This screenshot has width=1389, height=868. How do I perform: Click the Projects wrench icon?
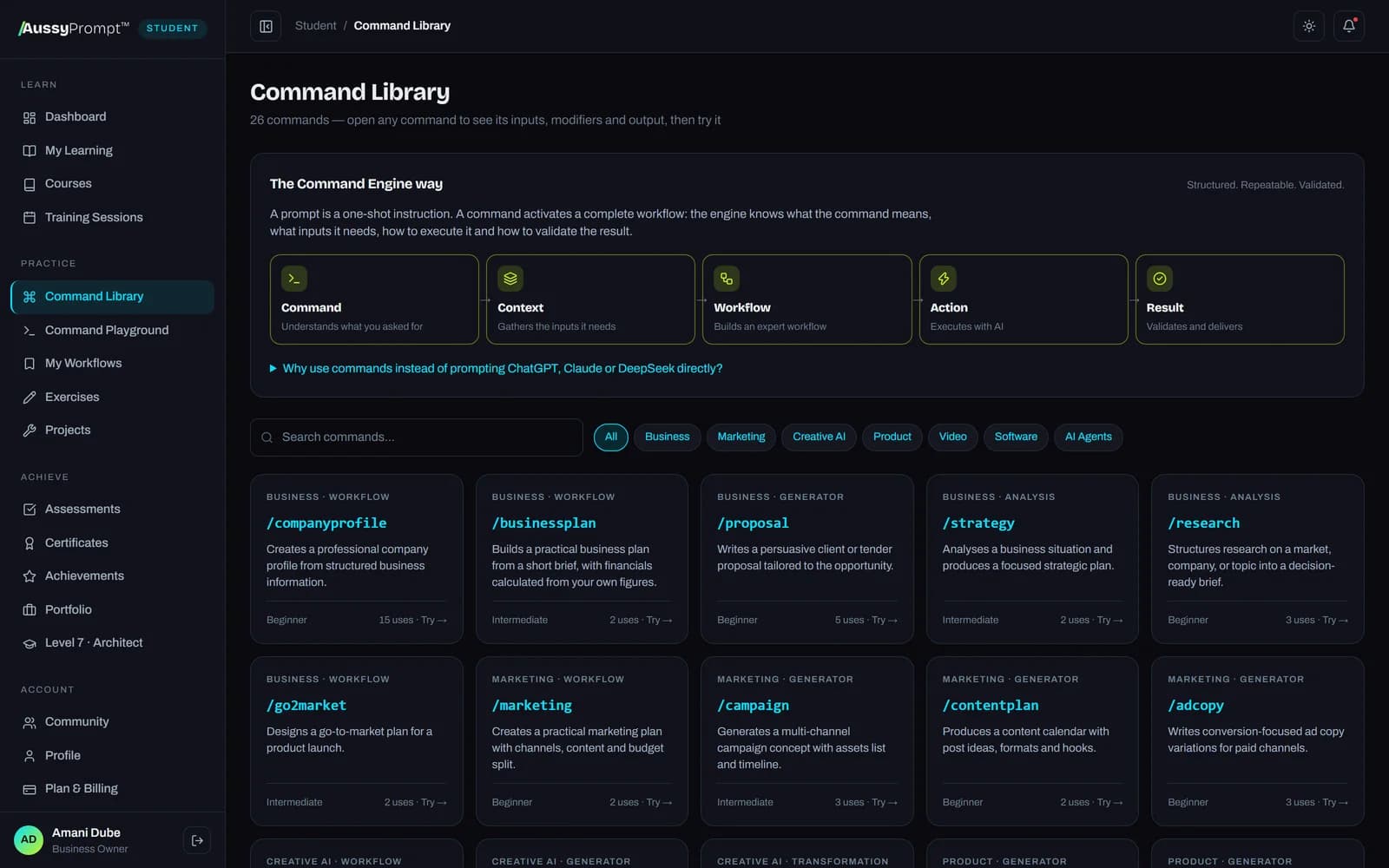pyautogui.click(x=30, y=431)
